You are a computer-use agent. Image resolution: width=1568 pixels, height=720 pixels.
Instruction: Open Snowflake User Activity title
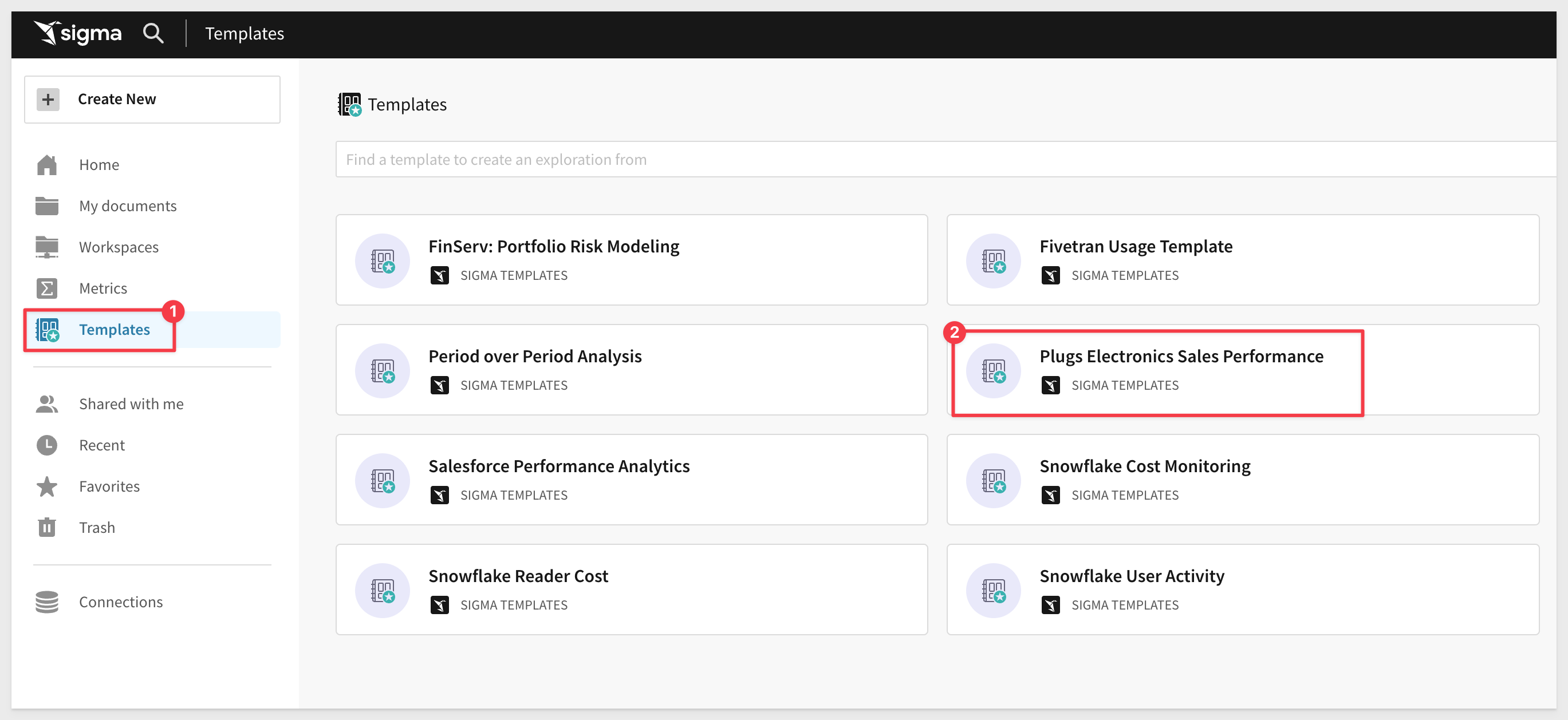coord(1132,576)
